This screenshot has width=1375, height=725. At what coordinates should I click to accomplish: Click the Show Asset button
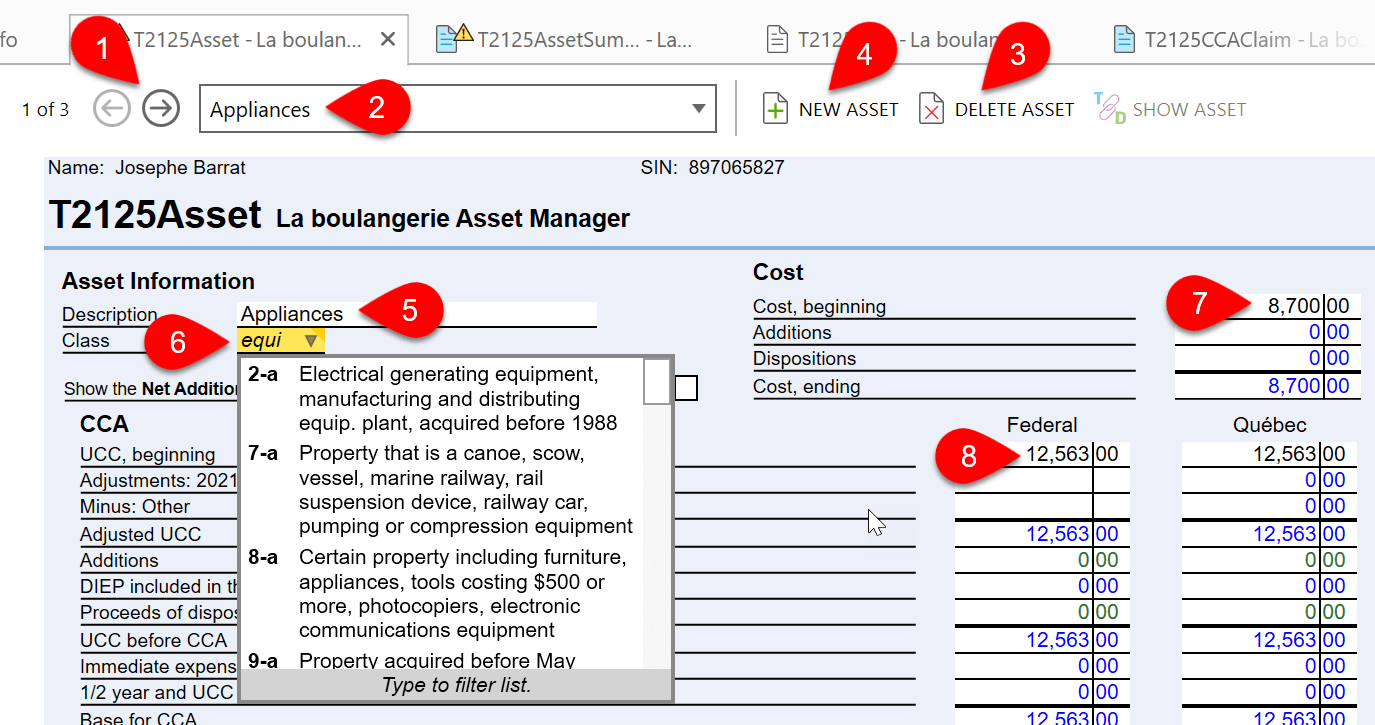pos(1170,109)
